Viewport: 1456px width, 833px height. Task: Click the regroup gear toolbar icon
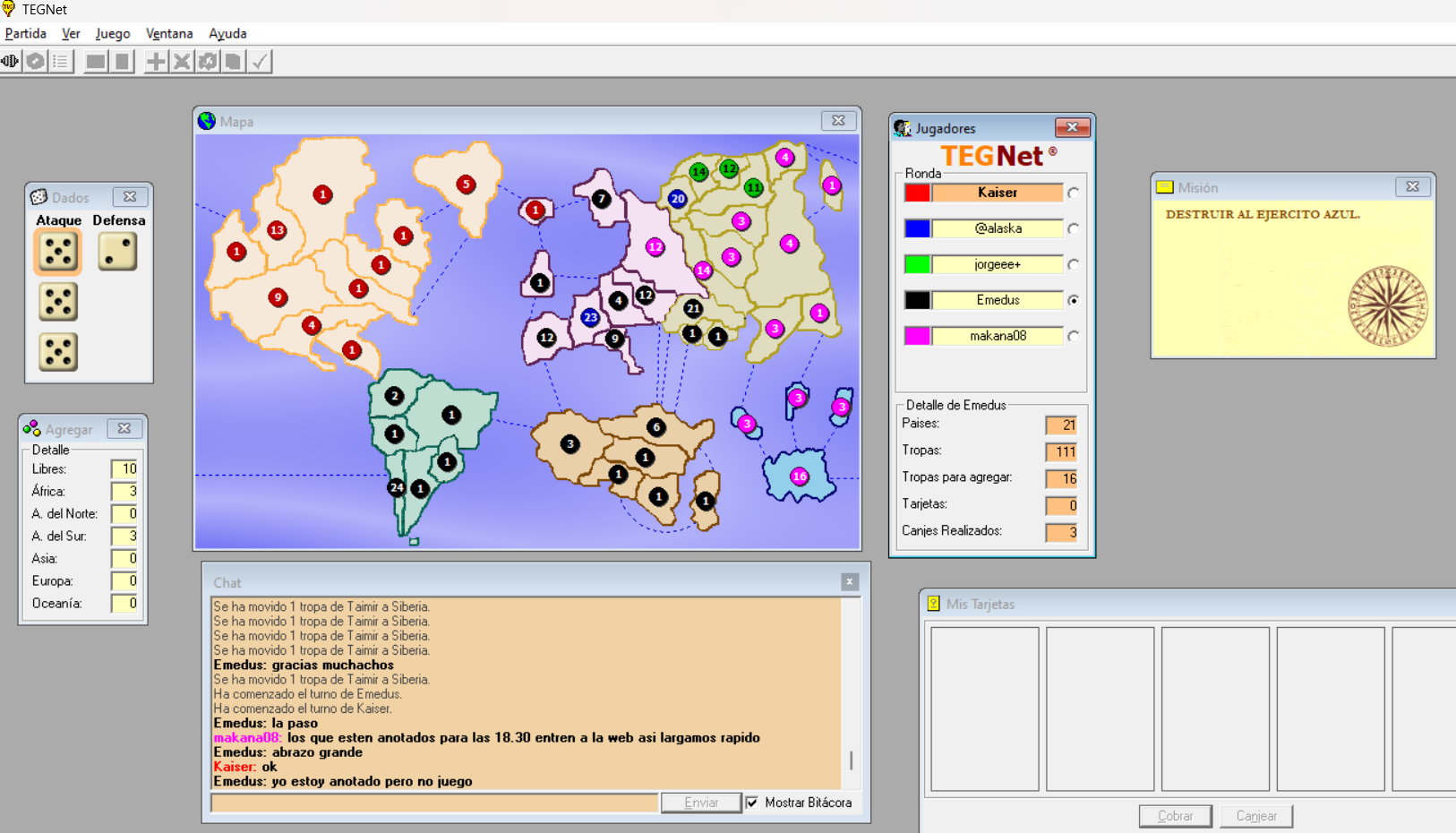pos(208,61)
